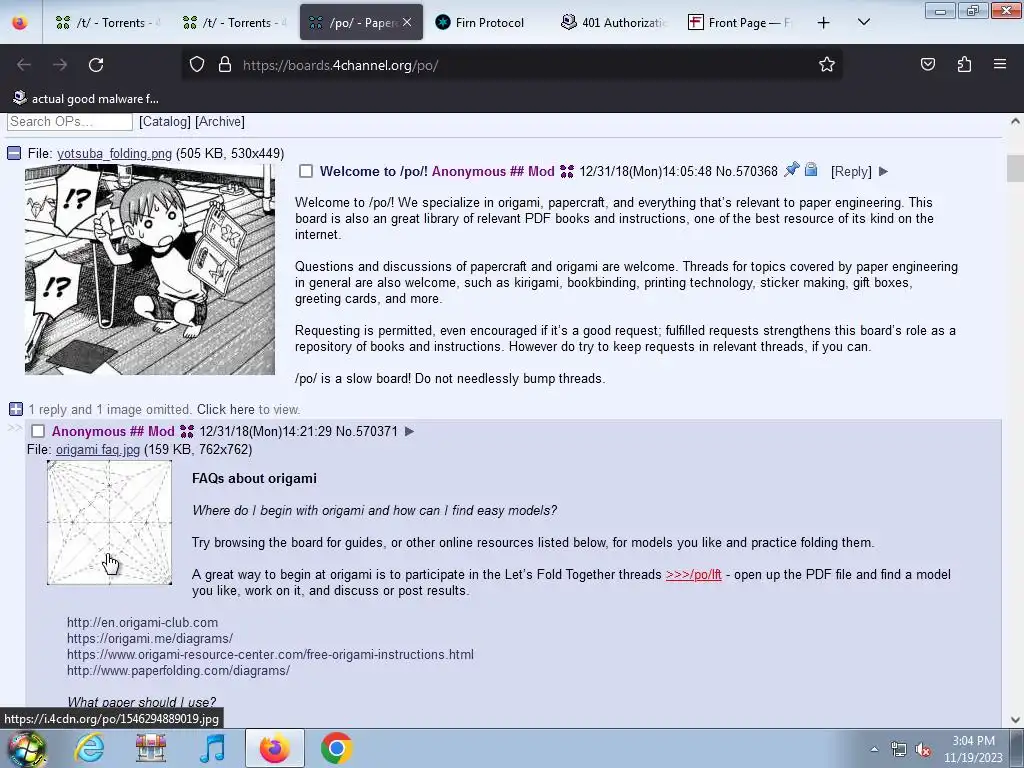Open tracking protection shield icon

[x=197, y=65]
